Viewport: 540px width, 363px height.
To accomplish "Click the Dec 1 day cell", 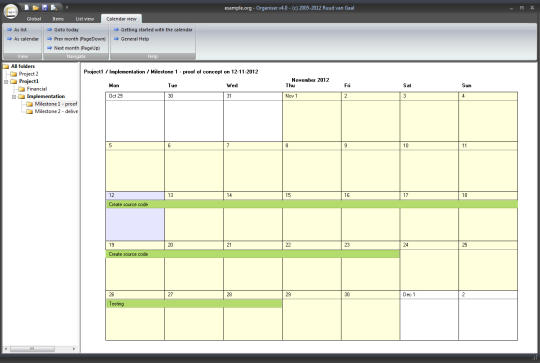I will pyautogui.click(x=429, y=315).
